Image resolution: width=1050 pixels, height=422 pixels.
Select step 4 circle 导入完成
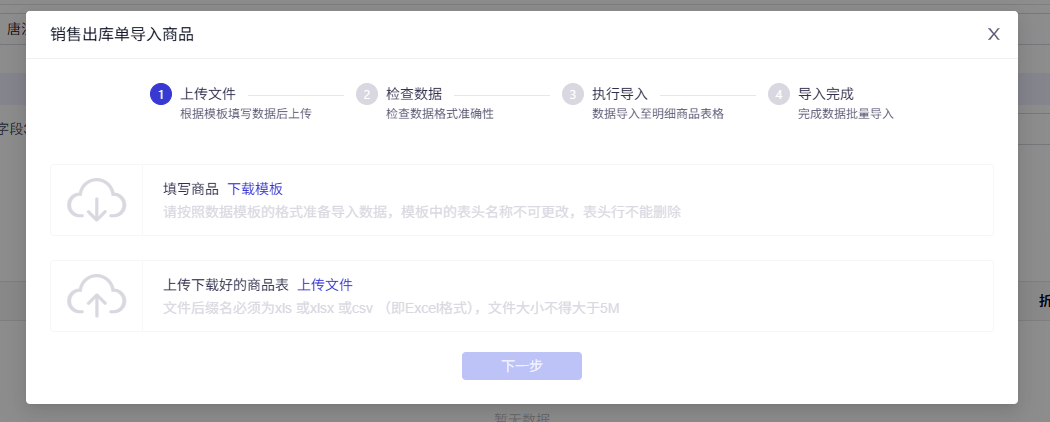point(779,94)
